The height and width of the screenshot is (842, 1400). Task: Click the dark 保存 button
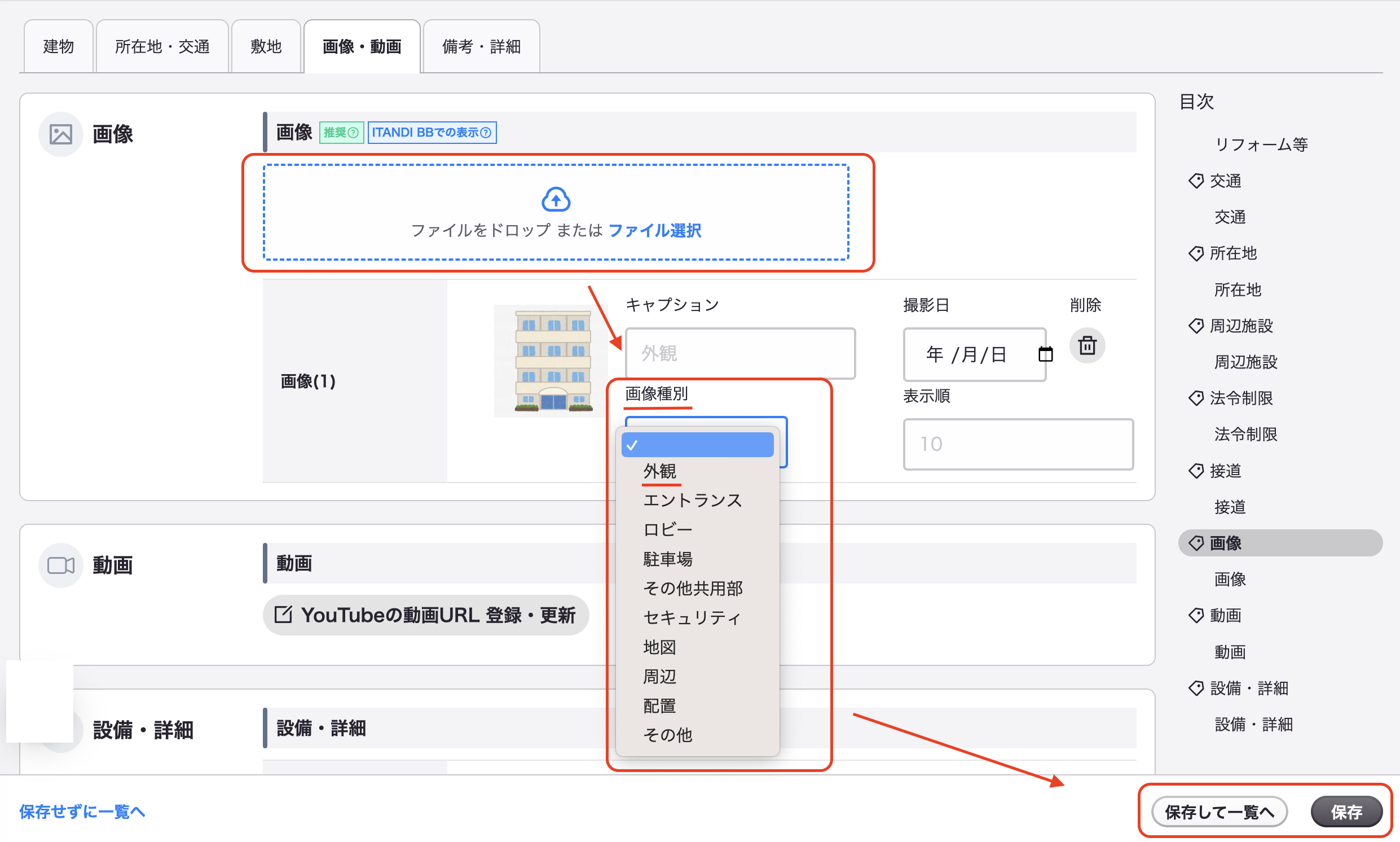tap(1346, 812)
